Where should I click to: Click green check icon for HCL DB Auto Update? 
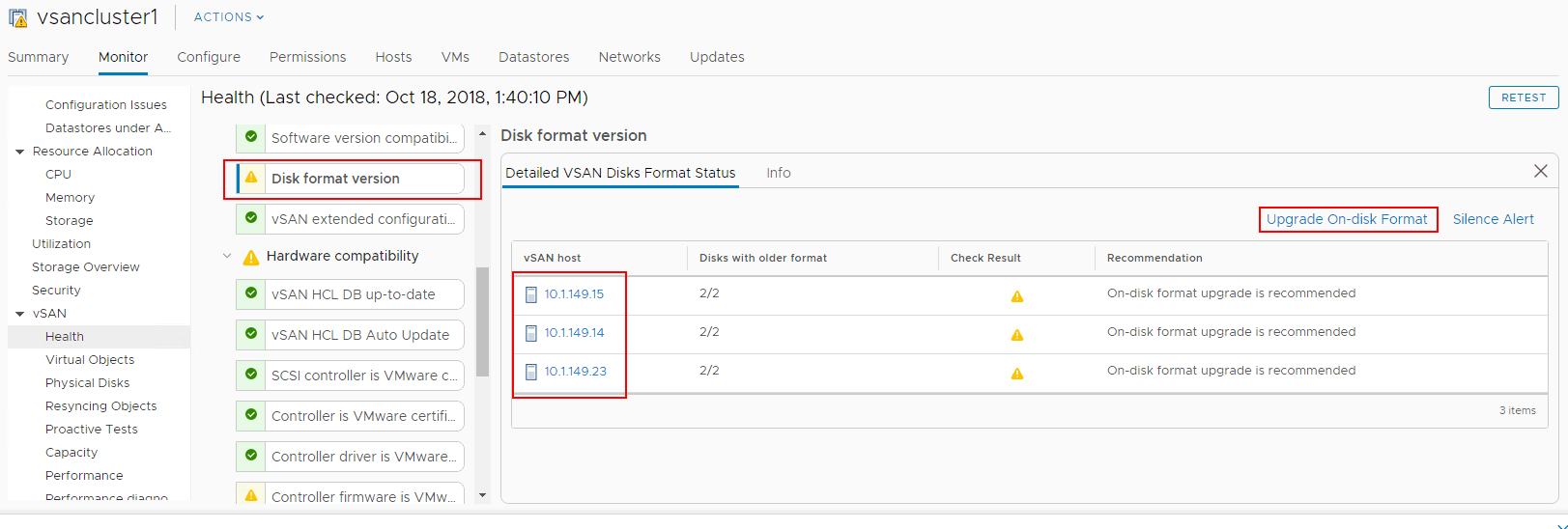[251, 334]
